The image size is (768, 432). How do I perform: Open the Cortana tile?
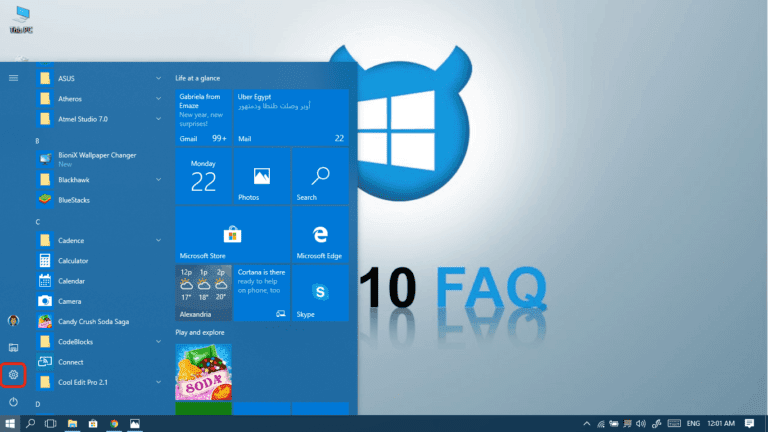pyautogui.click(x=262, y=293)
